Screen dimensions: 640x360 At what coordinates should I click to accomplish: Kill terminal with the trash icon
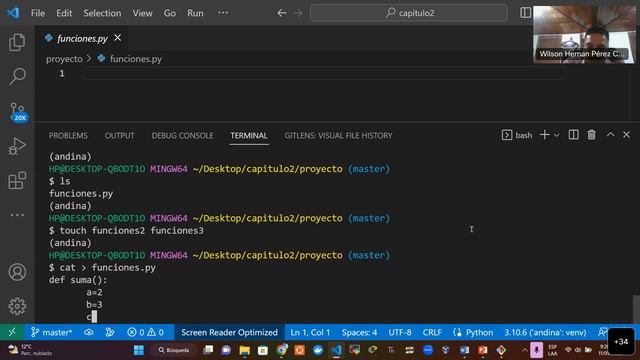pos(591,135)
